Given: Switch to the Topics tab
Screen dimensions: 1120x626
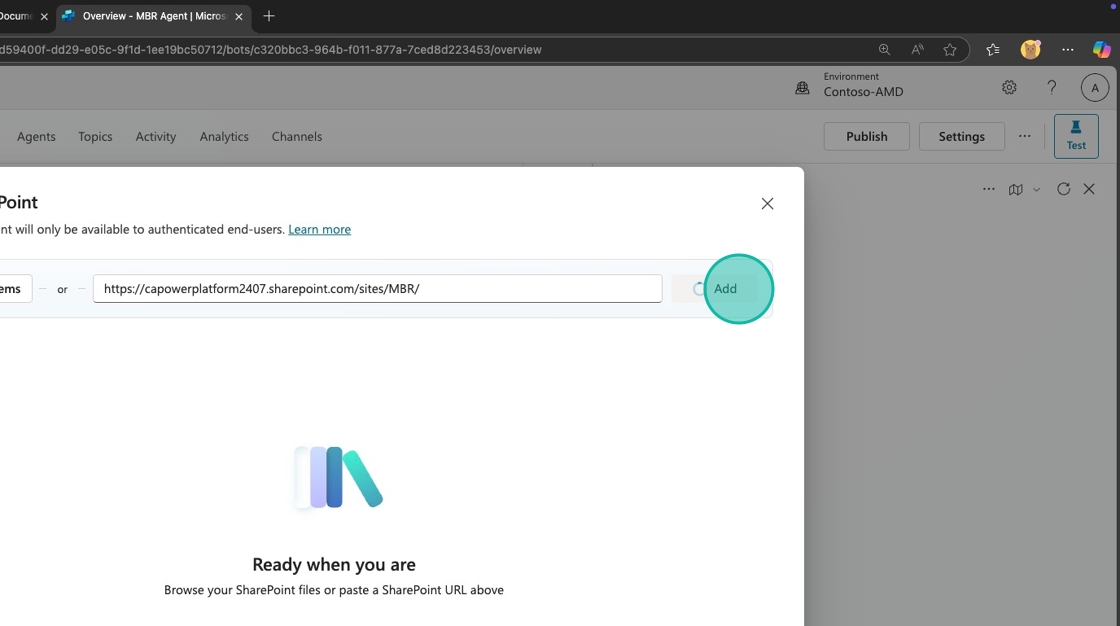Looking at the screenshot, I should [x=95, y=137].
